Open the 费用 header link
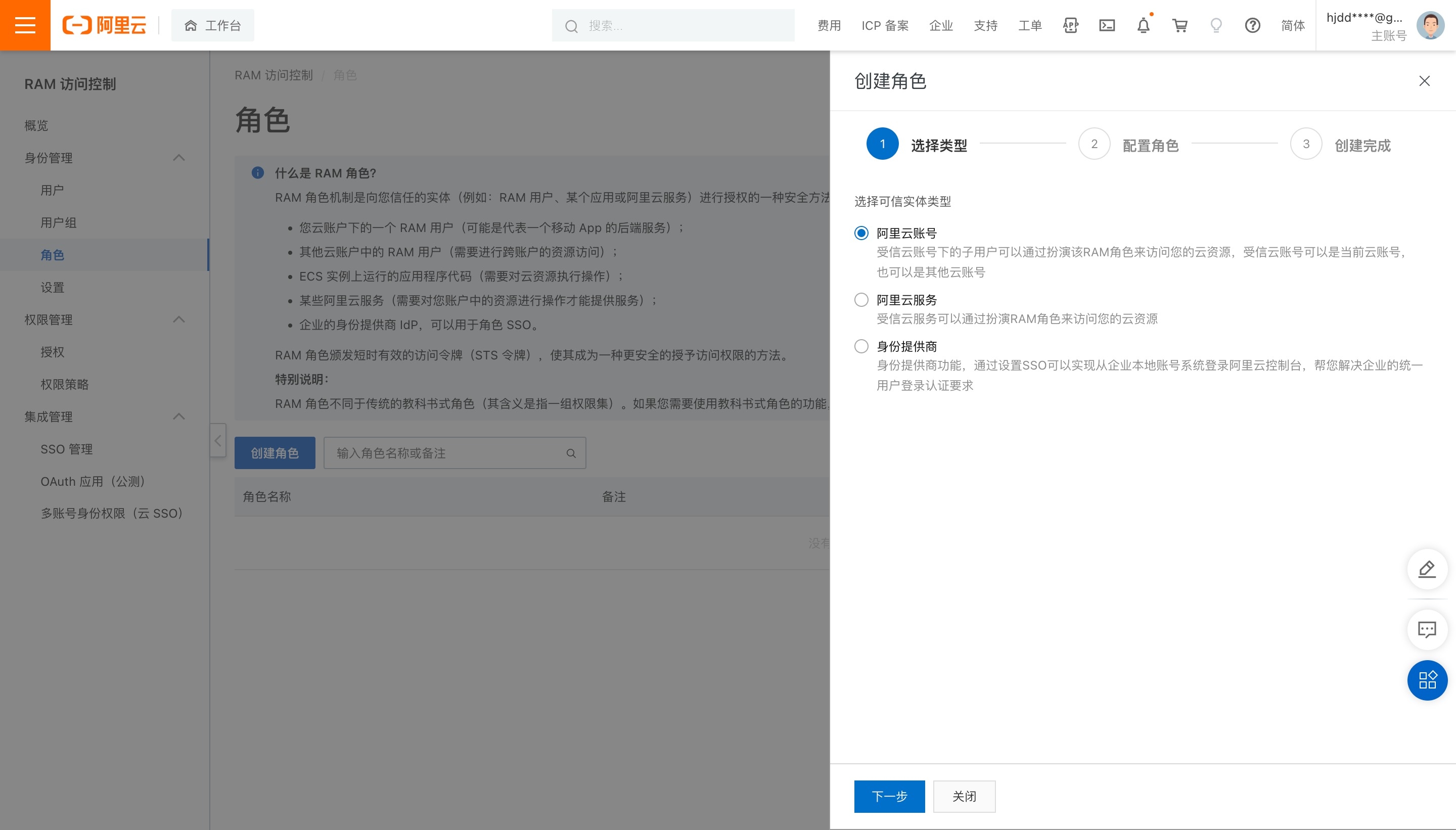 tap(829, 25)
